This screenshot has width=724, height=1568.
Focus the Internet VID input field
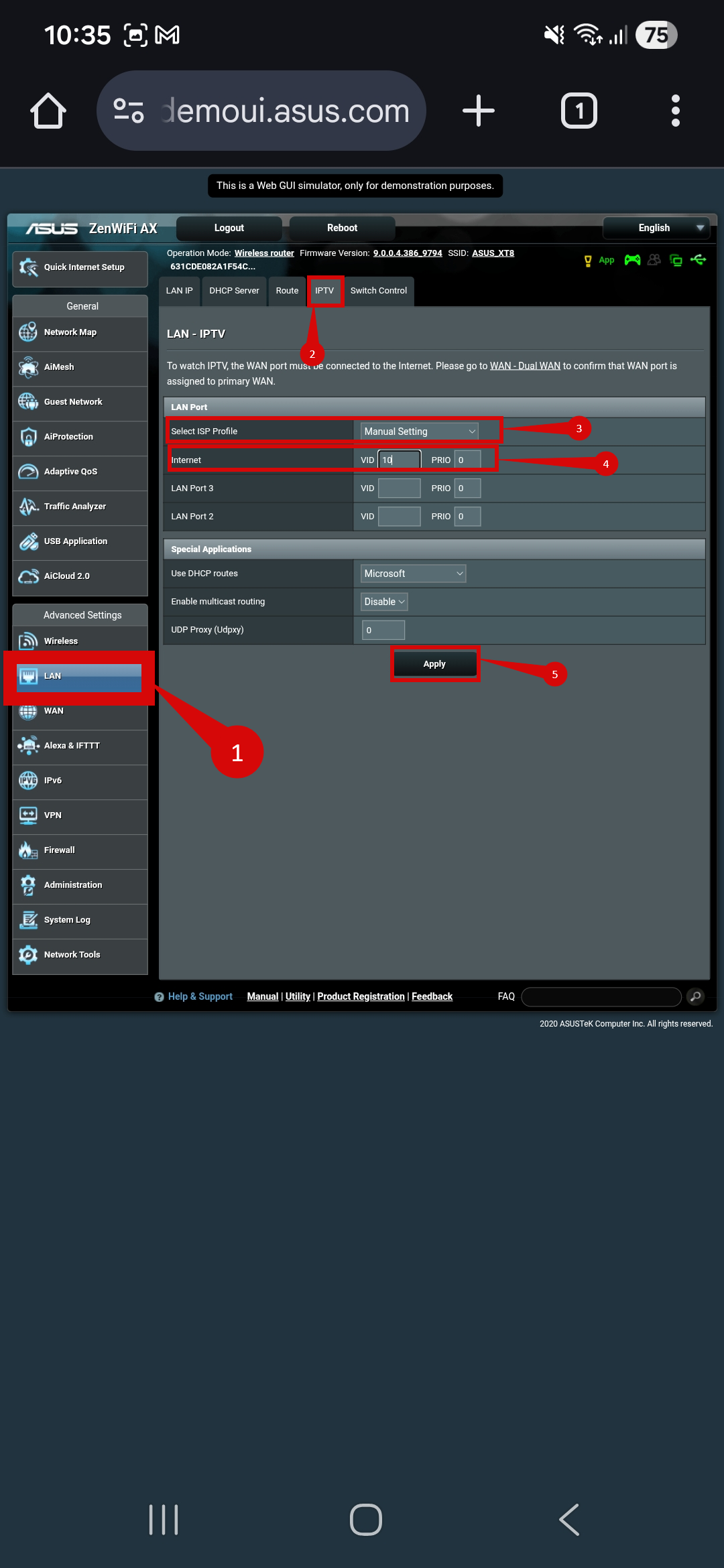tap(400, 460)
